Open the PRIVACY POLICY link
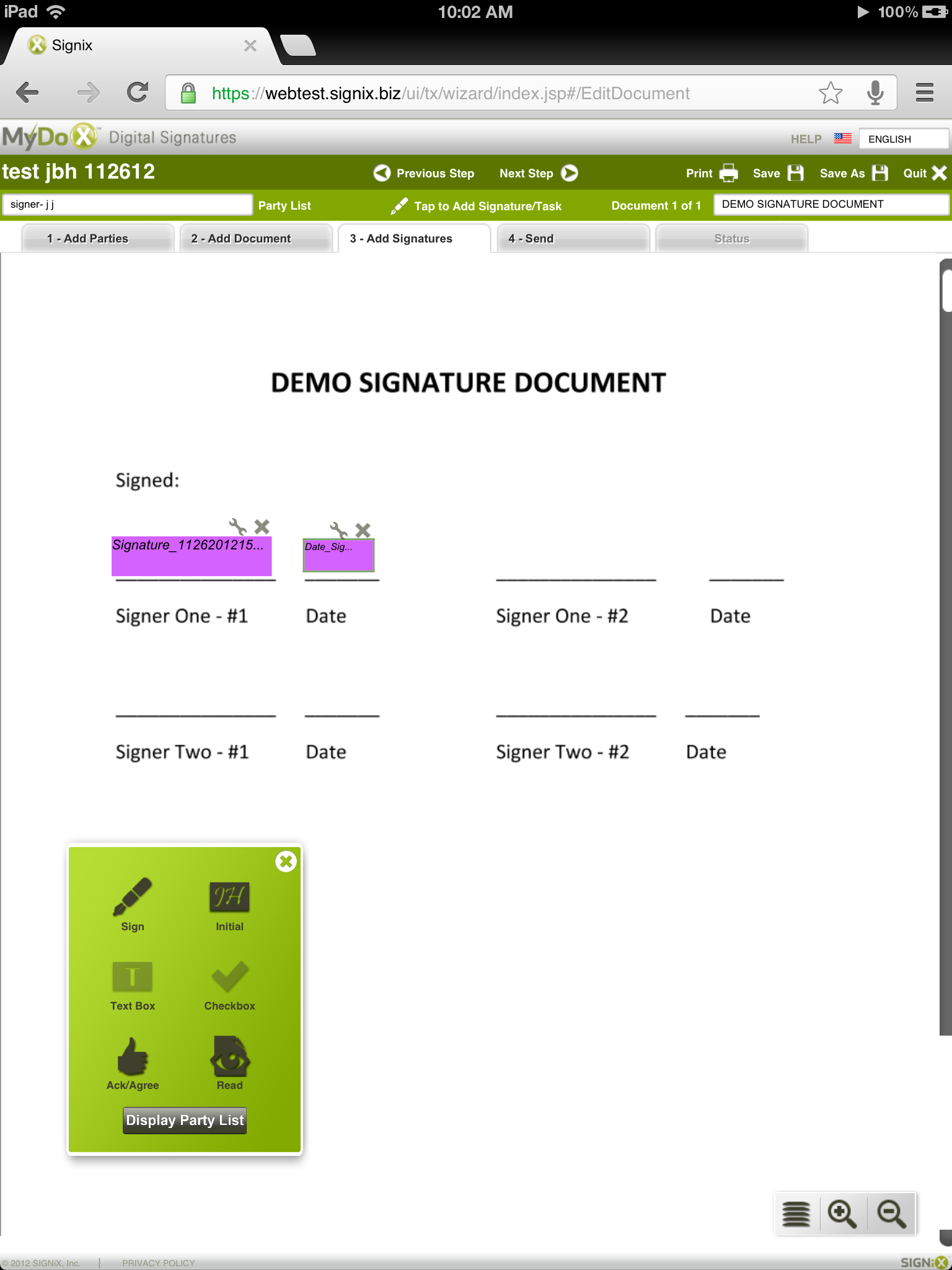The image size is (952, 1270). click(x=159, y=1263)
